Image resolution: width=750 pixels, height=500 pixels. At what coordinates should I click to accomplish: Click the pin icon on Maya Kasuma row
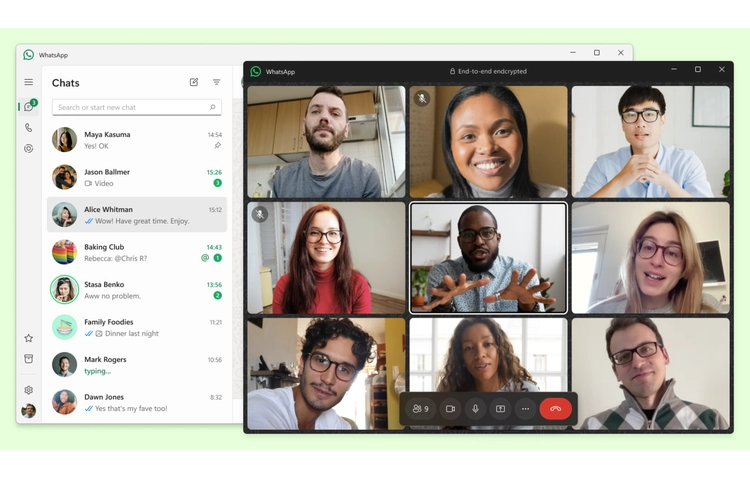[x=218, y=145]
